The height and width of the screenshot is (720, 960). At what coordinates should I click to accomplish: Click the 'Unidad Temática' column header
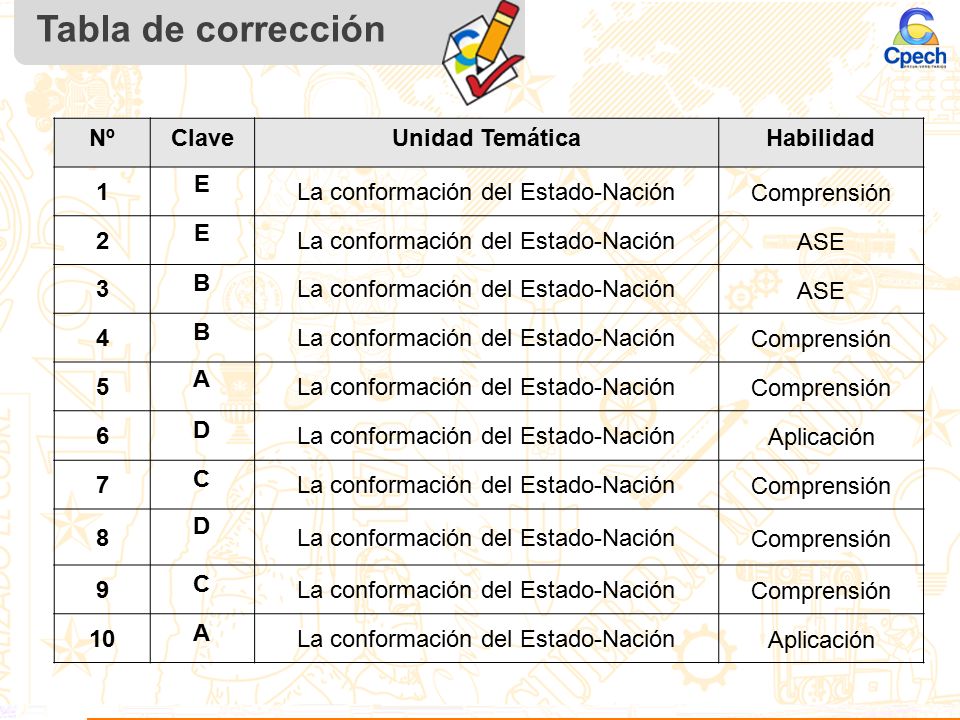pos(486,142)
